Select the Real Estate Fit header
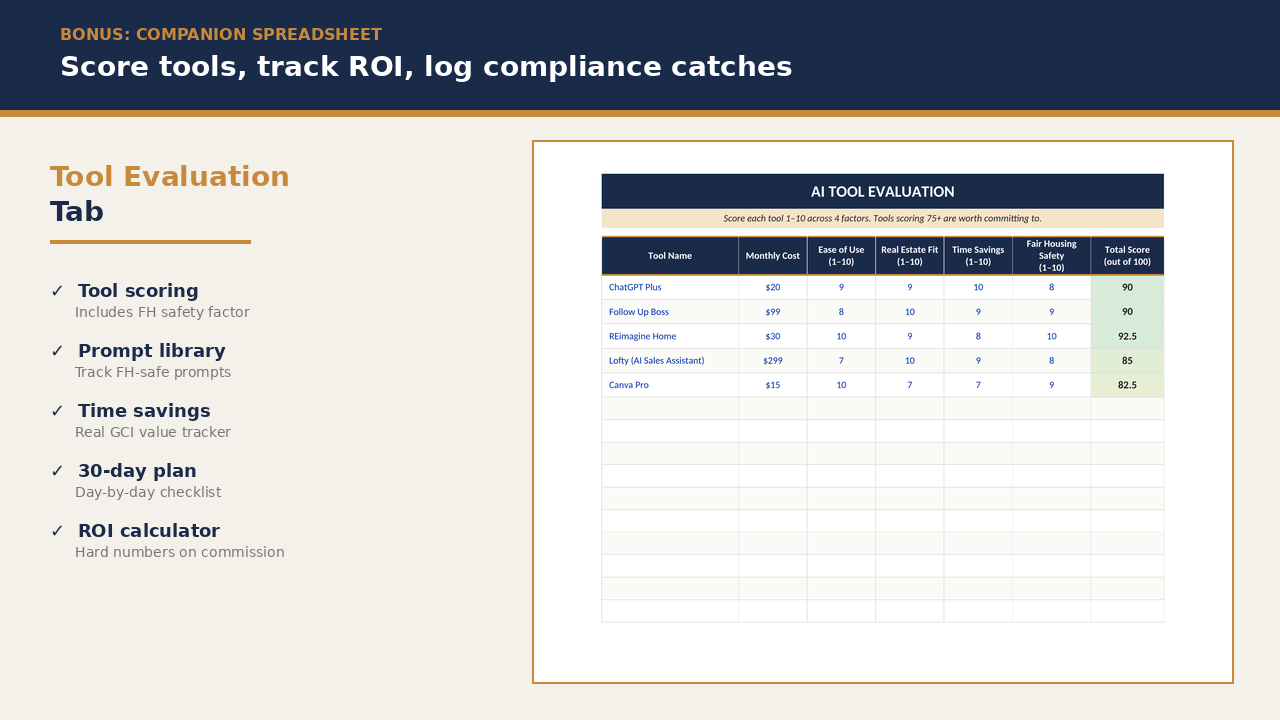 pyautogui.click(x=910, y=256)
